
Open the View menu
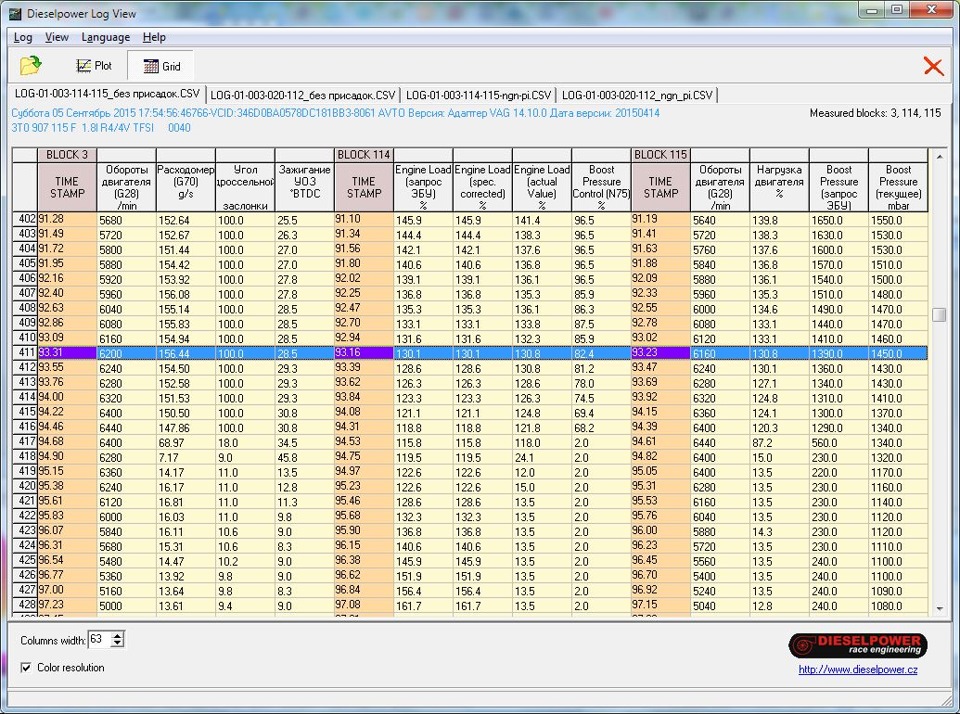point(57,37)
